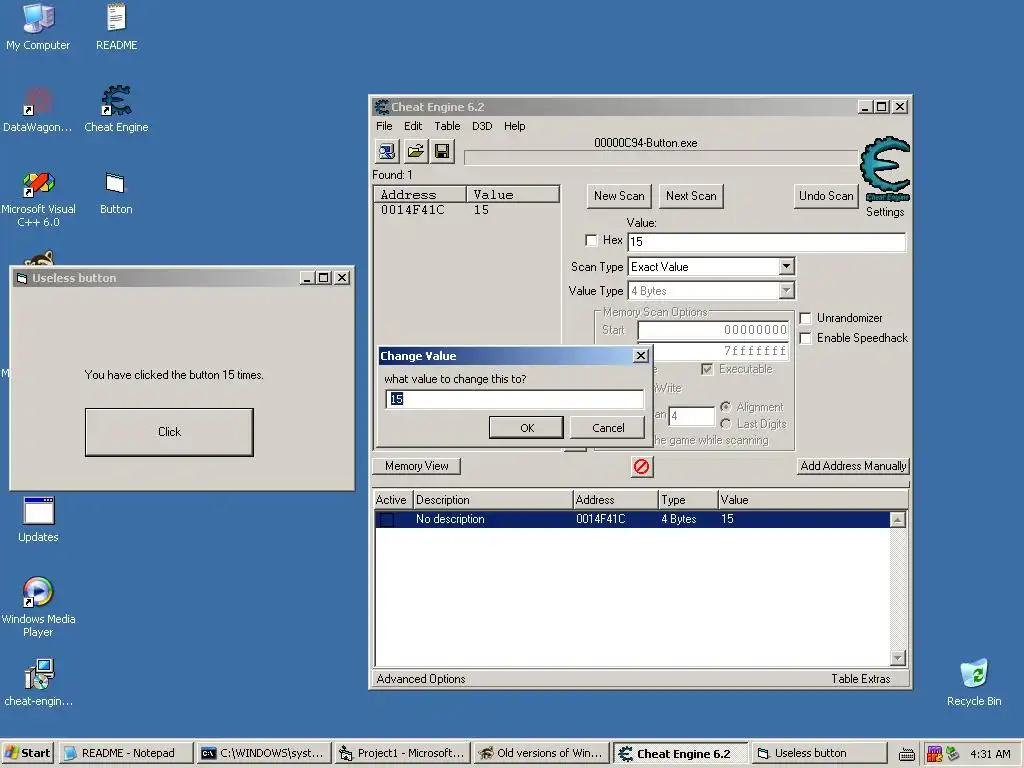Click the Cheat Engine logo above Settings
Screen dimensions: 1024x768
tap(885, 168)
